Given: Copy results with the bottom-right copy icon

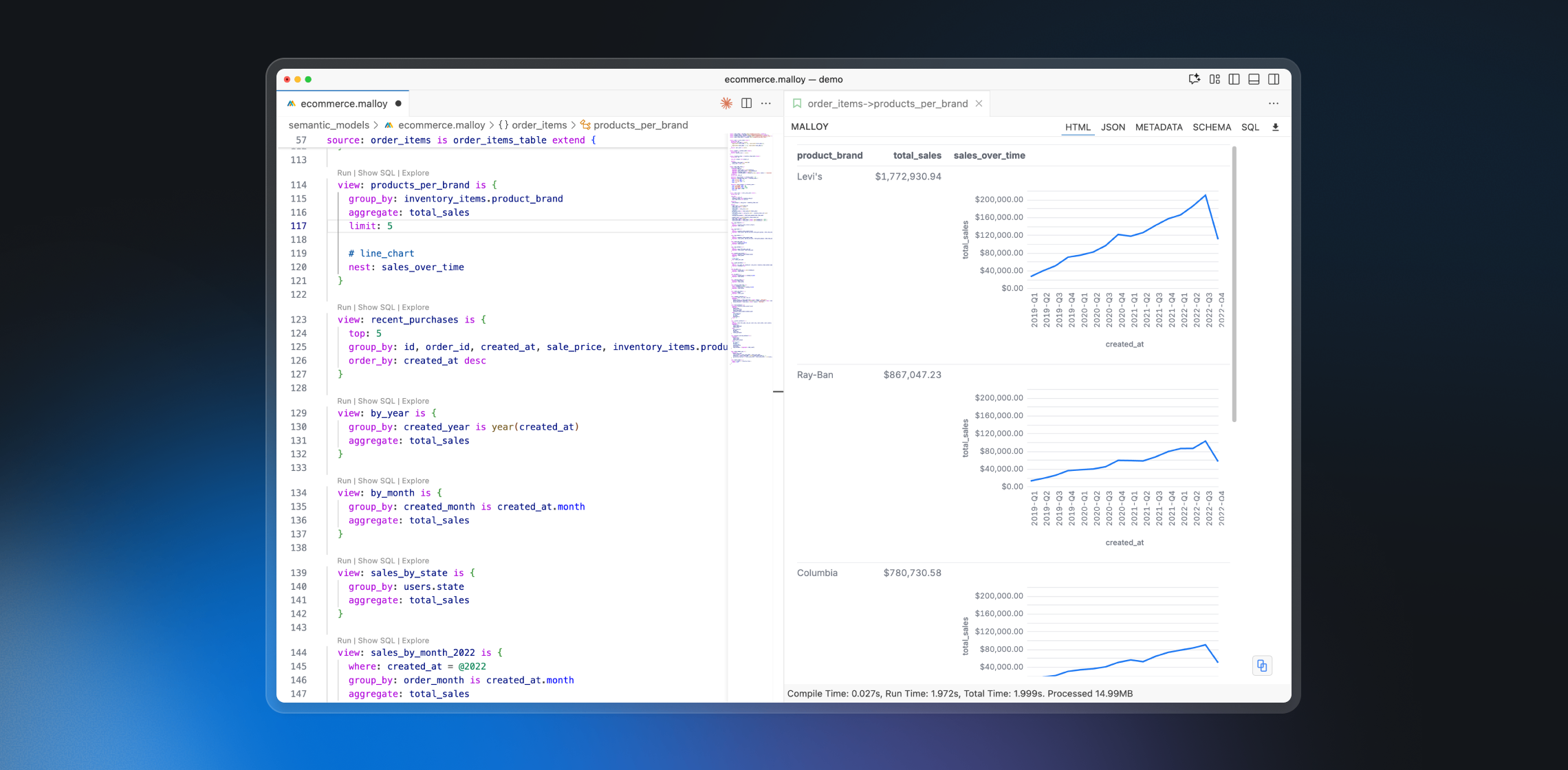Looking at the screenshot, I should point(1261,665).
